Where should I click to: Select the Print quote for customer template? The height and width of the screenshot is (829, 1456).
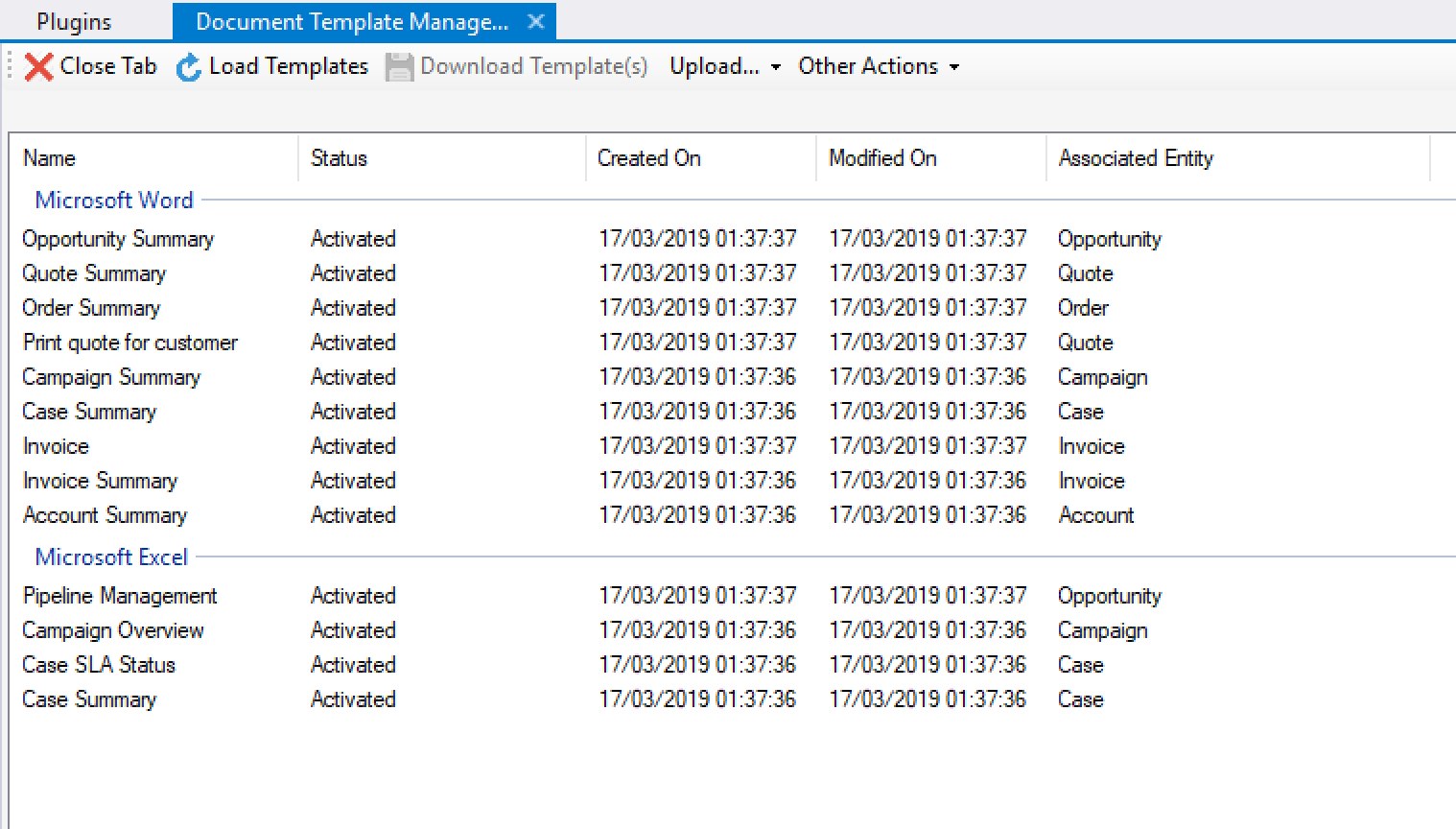(x=129, y=343)
